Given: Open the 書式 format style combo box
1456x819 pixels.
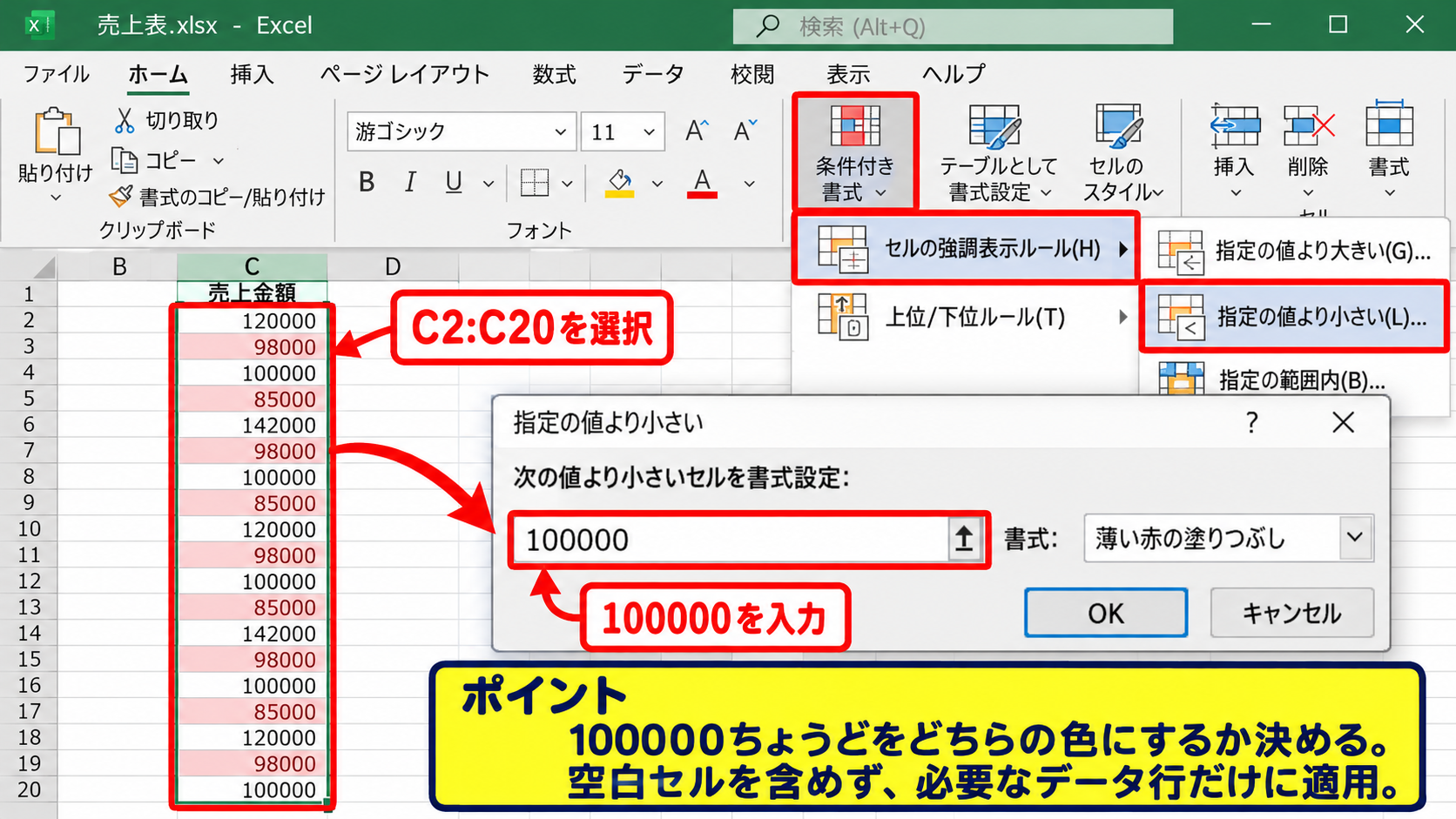Looking at the screenshot, I should pyautogui.click(x=1228, y=538).
